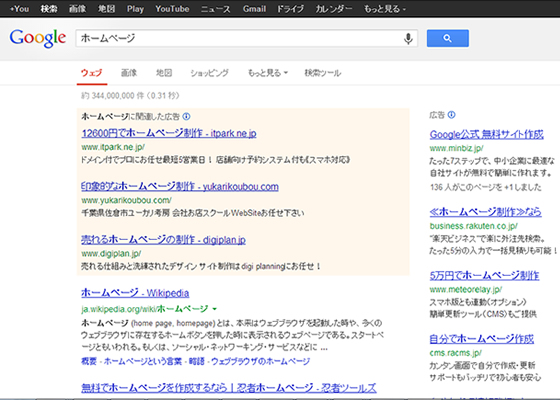Screen dimensions: 560x400
Task: Switch to 画像 search tab
Action: coord(129,73)
